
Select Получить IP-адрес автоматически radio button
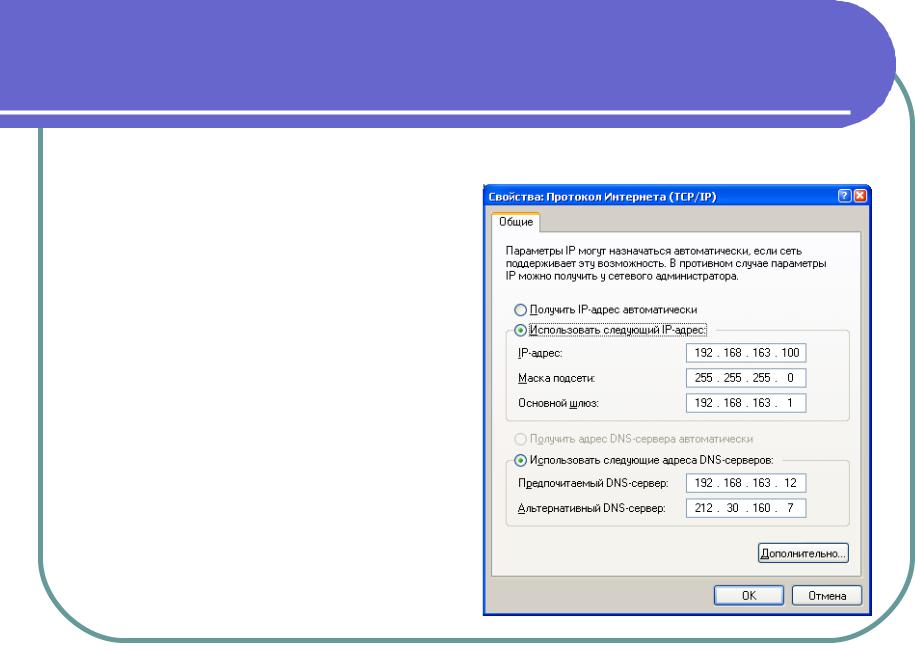(520, 310)
